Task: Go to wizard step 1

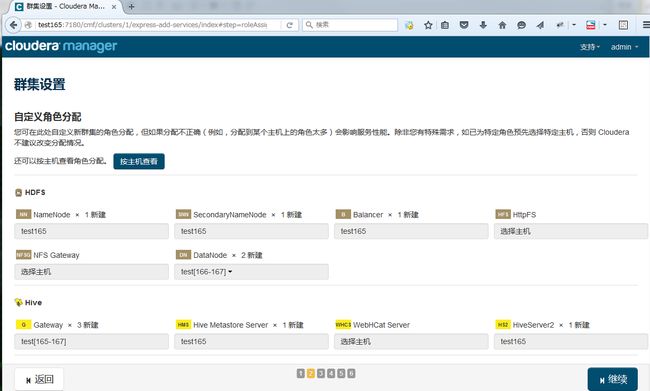Action: point(301,373)
